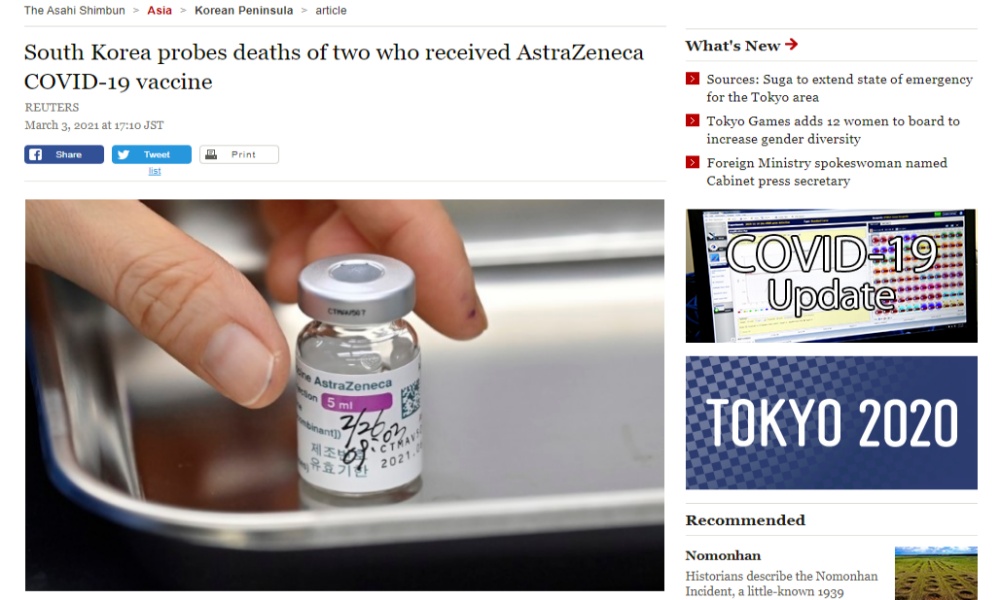Click the list link under Tweet
This screenshot has width=1000, height=600.
point(154,171)
